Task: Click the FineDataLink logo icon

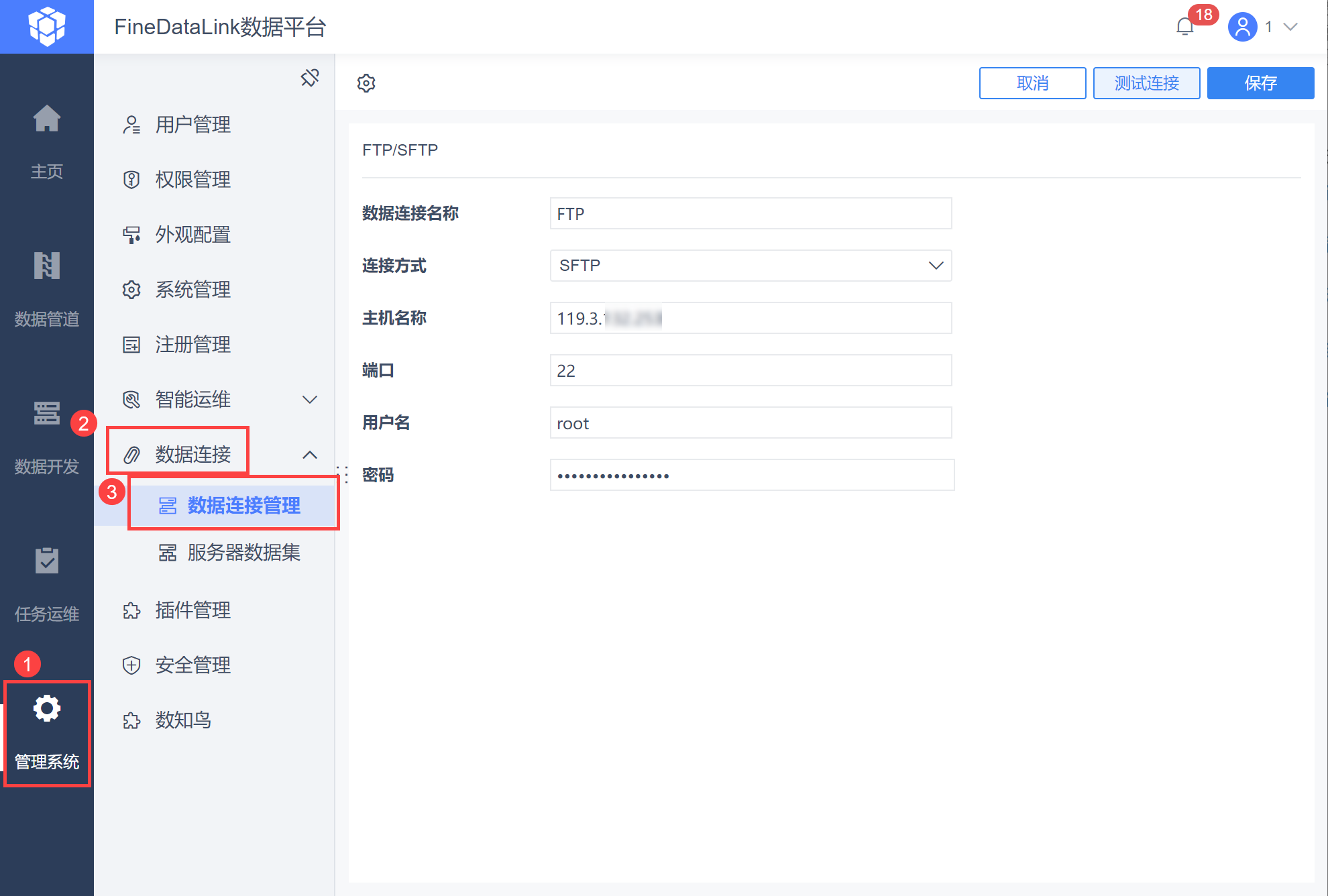Action: pyautogui.click(x=47, y=27)
